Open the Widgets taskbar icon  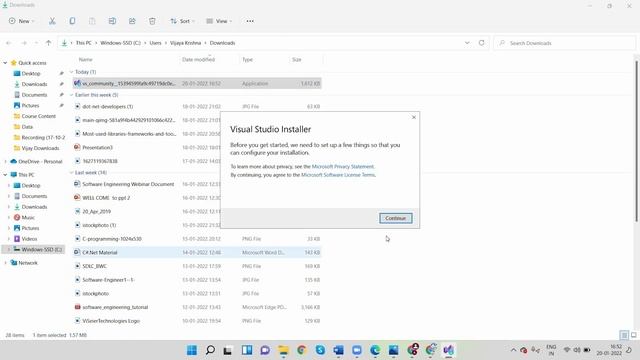pyautogui.click(x=247, y=350)
